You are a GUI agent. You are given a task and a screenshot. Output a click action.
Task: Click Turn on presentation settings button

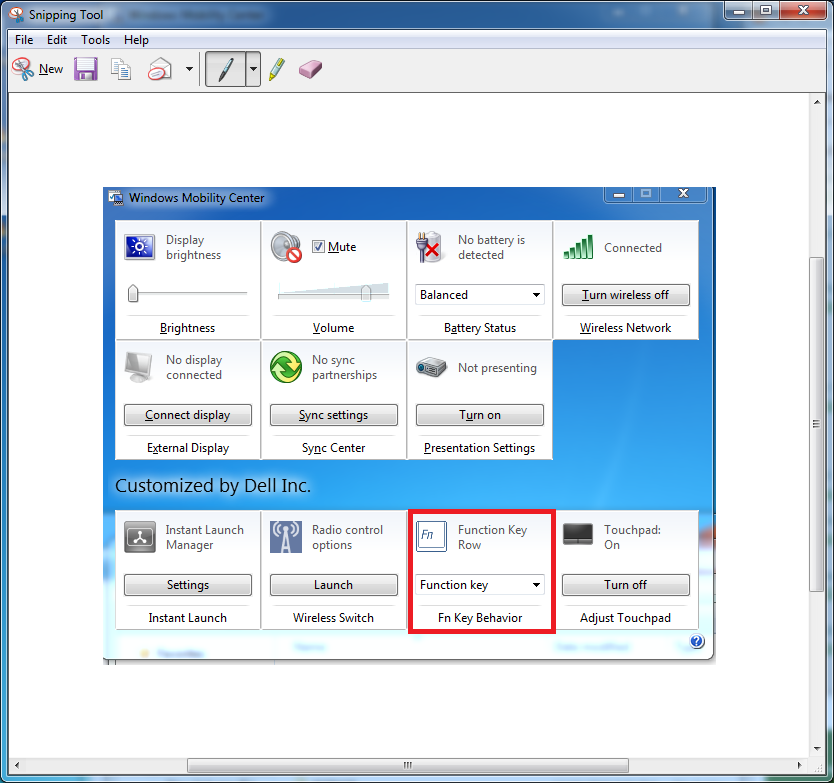click(480, 415)
